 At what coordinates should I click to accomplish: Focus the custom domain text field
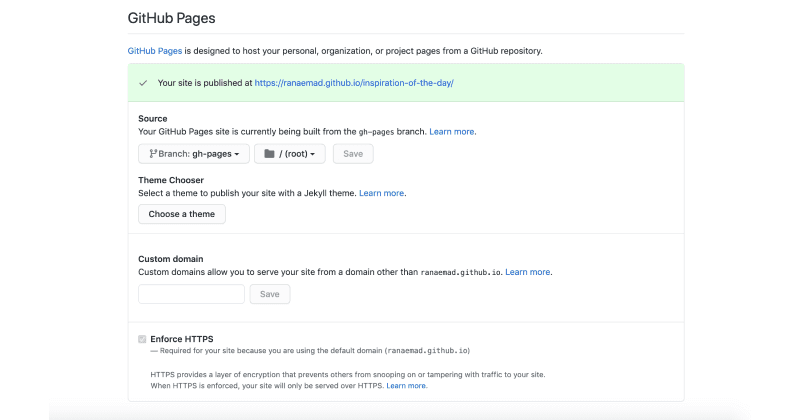[x=191, y=294]
